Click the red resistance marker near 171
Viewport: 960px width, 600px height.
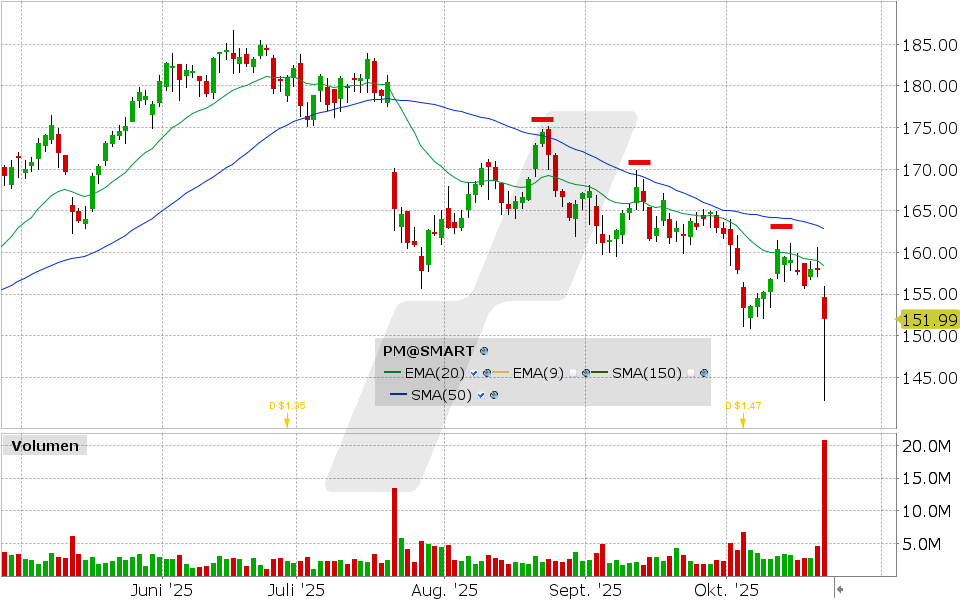[x=639, y=161]
